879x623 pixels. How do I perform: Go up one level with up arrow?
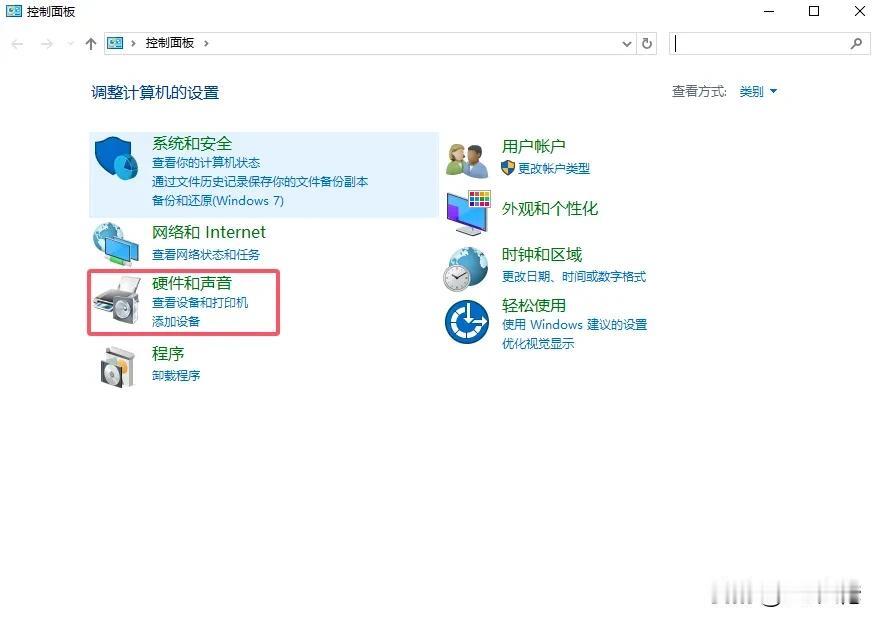click(x=91, y=44)
